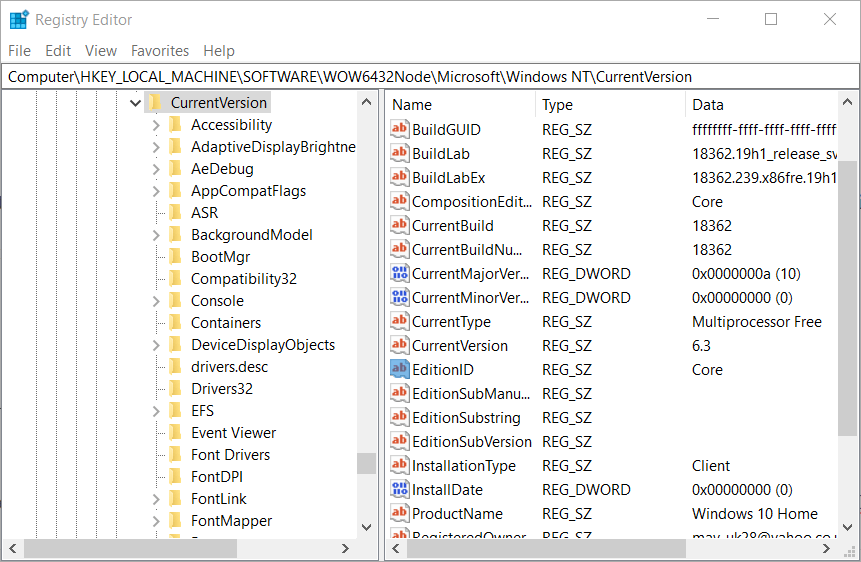Click the 'Multiprocessor Free' data value
The image size is (861, 562).
757,321
